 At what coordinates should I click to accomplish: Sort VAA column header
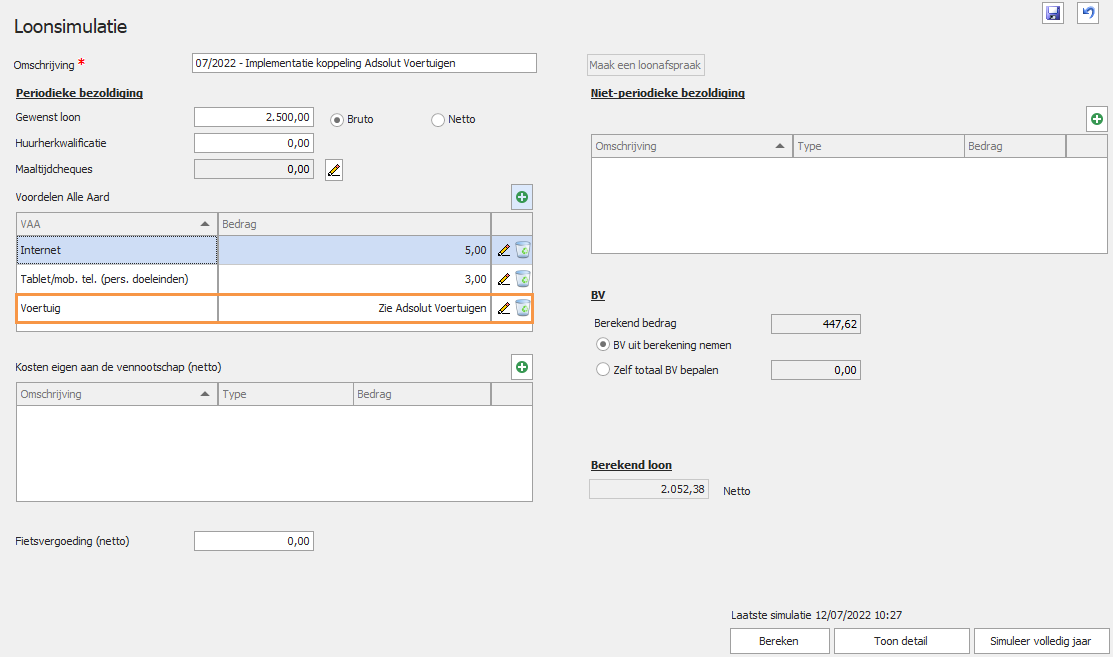[x=117, y=224]
